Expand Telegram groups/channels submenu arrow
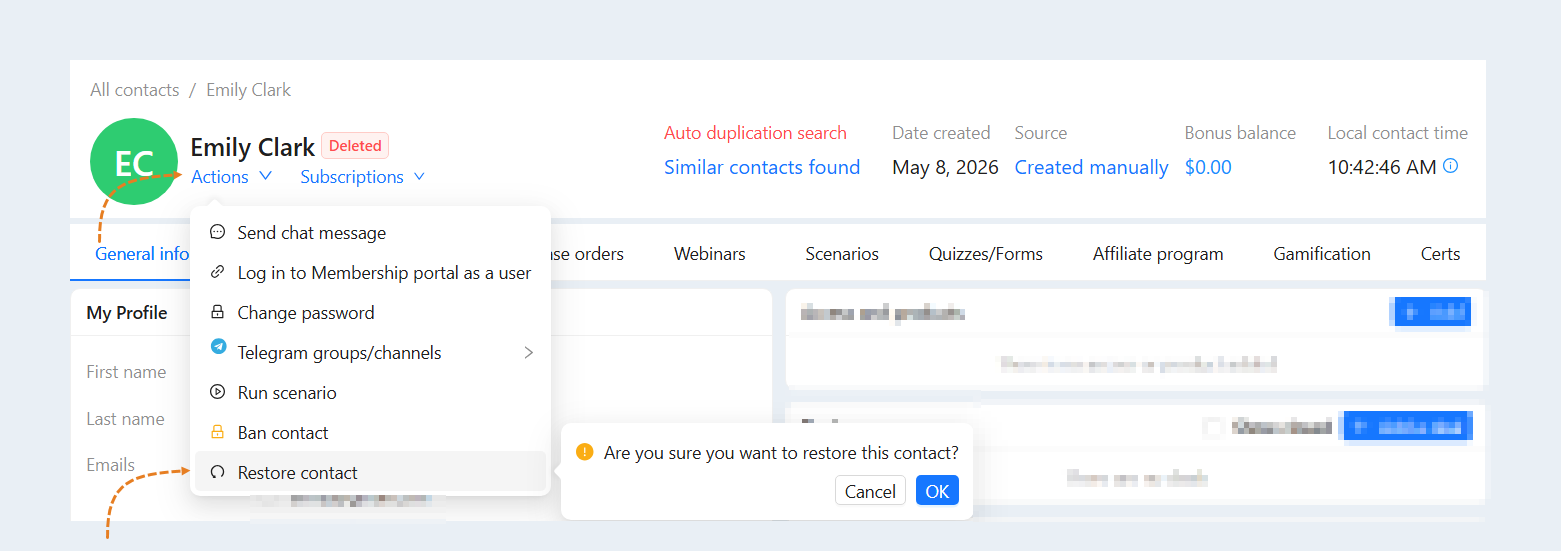1561x551 pixels. click(529, 352)
